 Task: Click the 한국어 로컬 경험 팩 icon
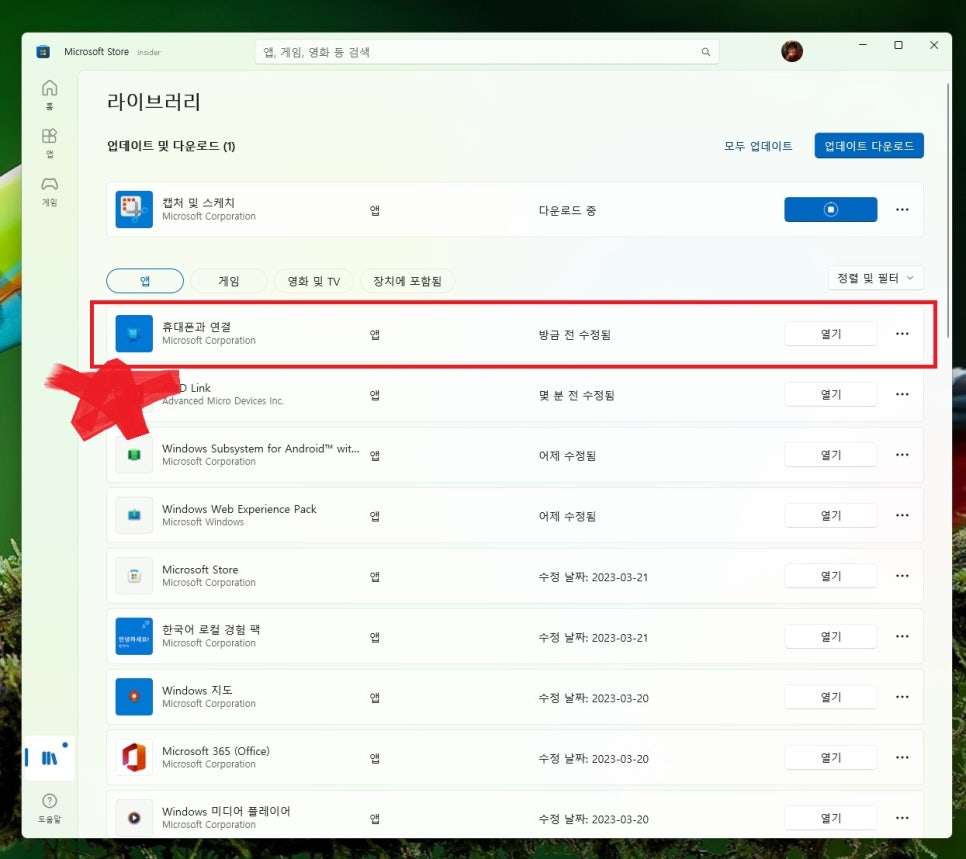point(134,636)
